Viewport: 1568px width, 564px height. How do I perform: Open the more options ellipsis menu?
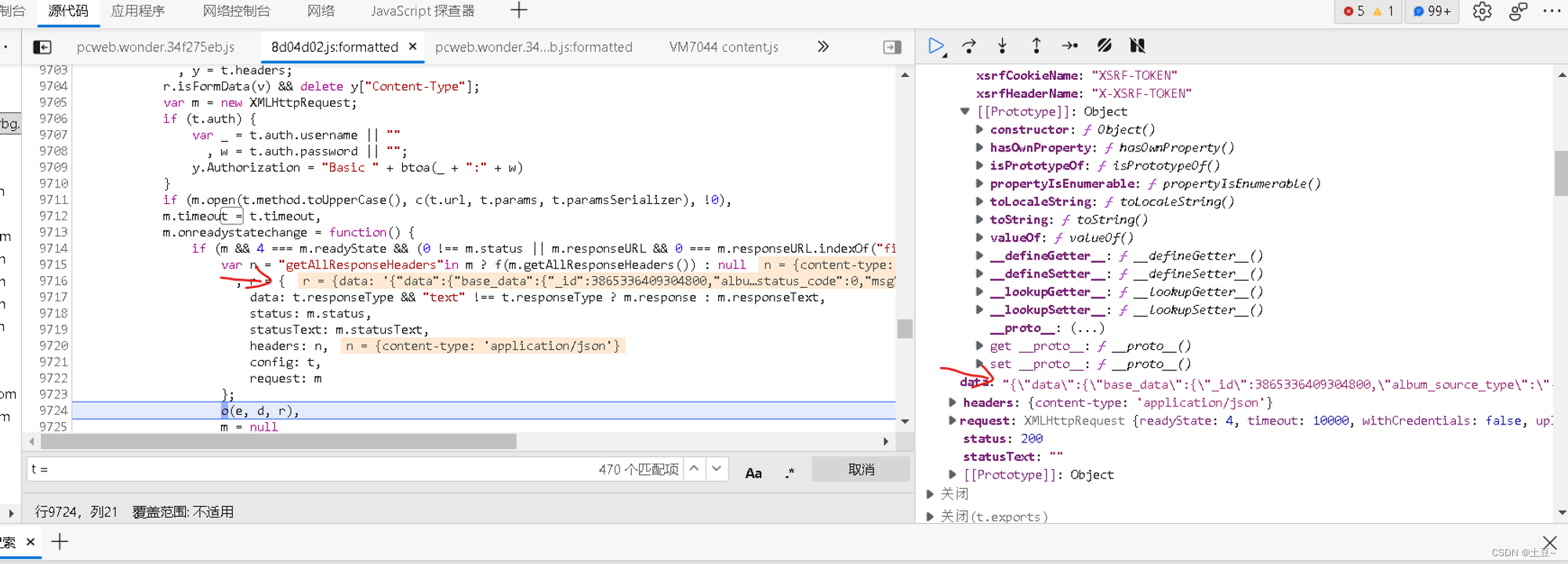click(x=1552, y=11)
